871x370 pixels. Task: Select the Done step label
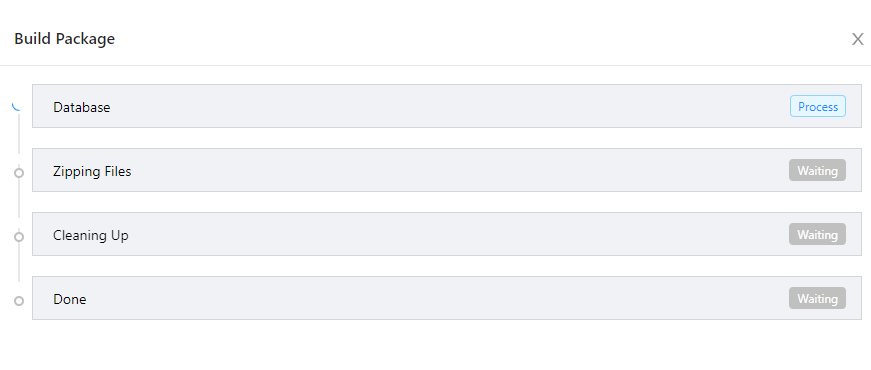69,299
